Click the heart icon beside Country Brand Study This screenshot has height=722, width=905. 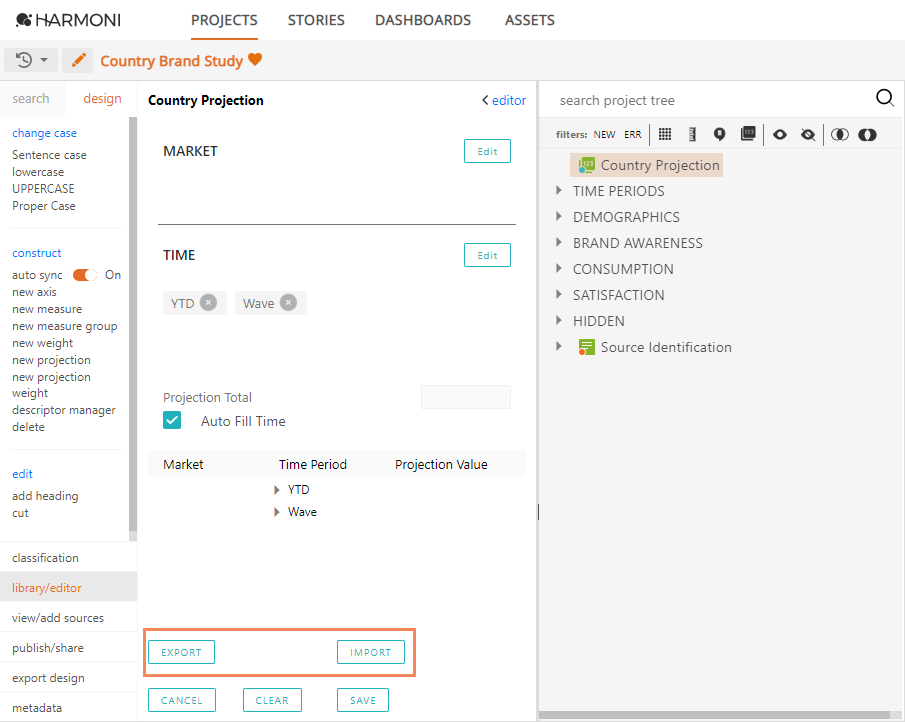[x=255, y=60]
